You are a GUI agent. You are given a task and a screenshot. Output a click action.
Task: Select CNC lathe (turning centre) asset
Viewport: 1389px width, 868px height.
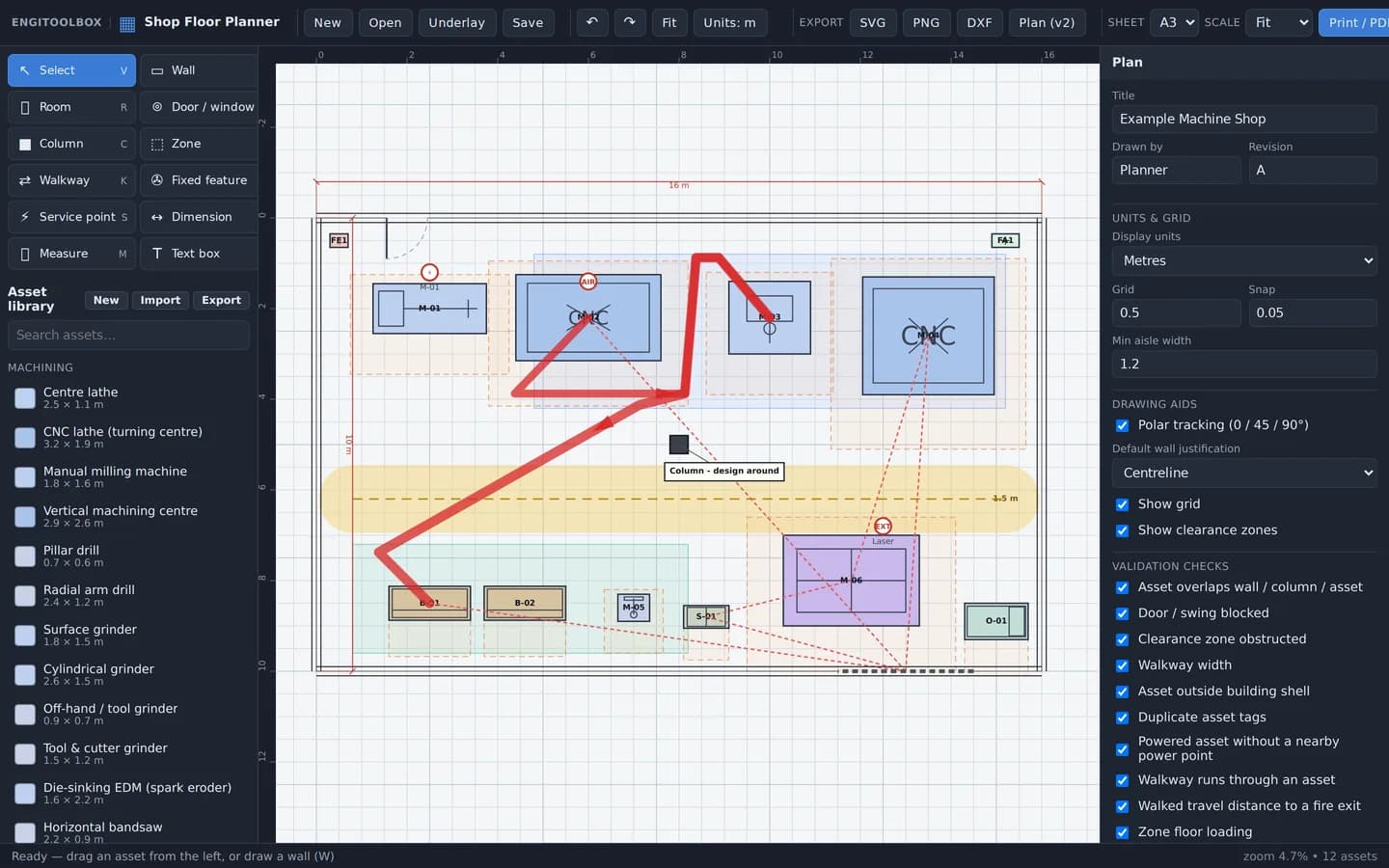[128, 438]
